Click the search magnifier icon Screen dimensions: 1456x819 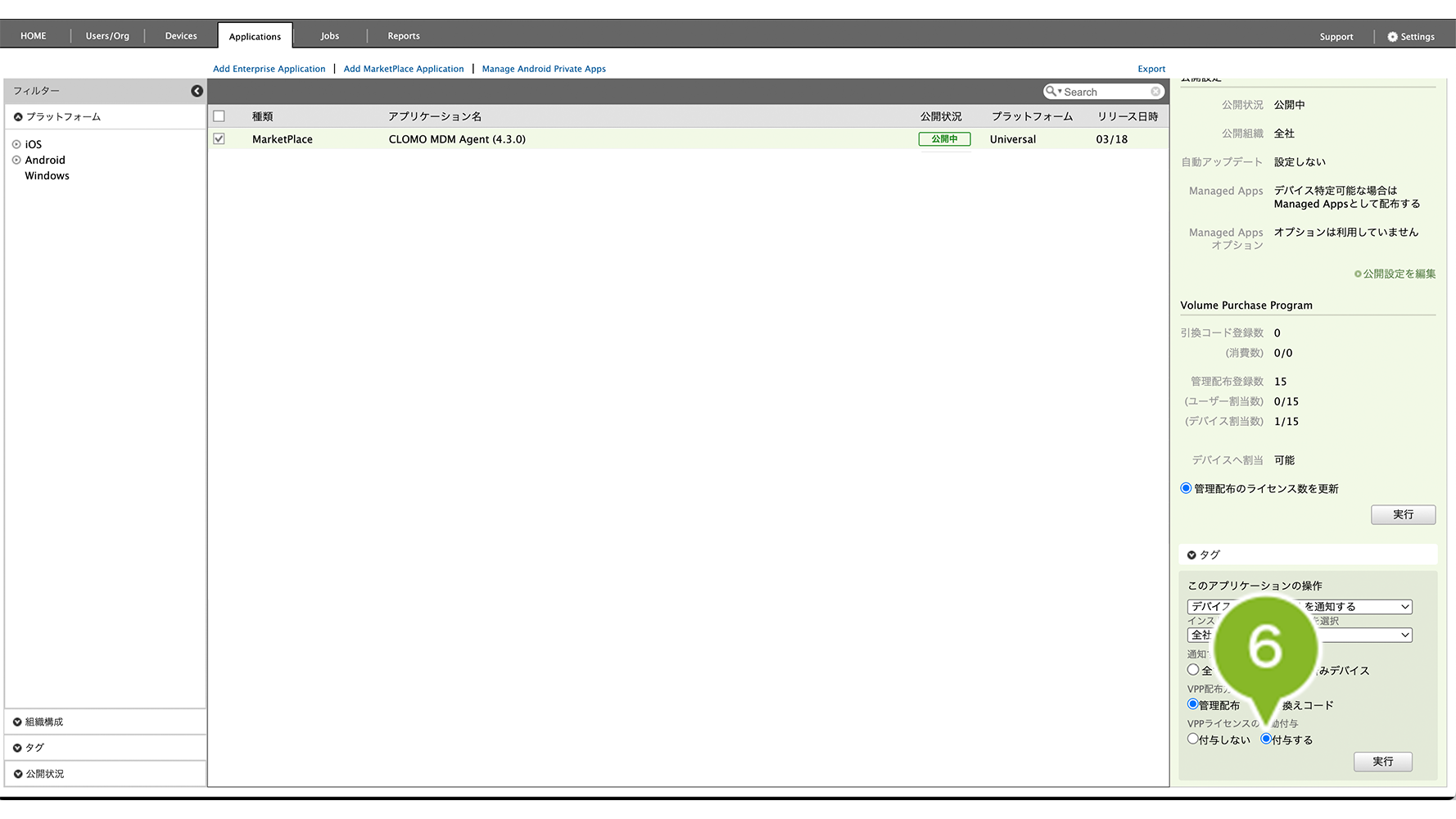click(x=1051, y=92)
